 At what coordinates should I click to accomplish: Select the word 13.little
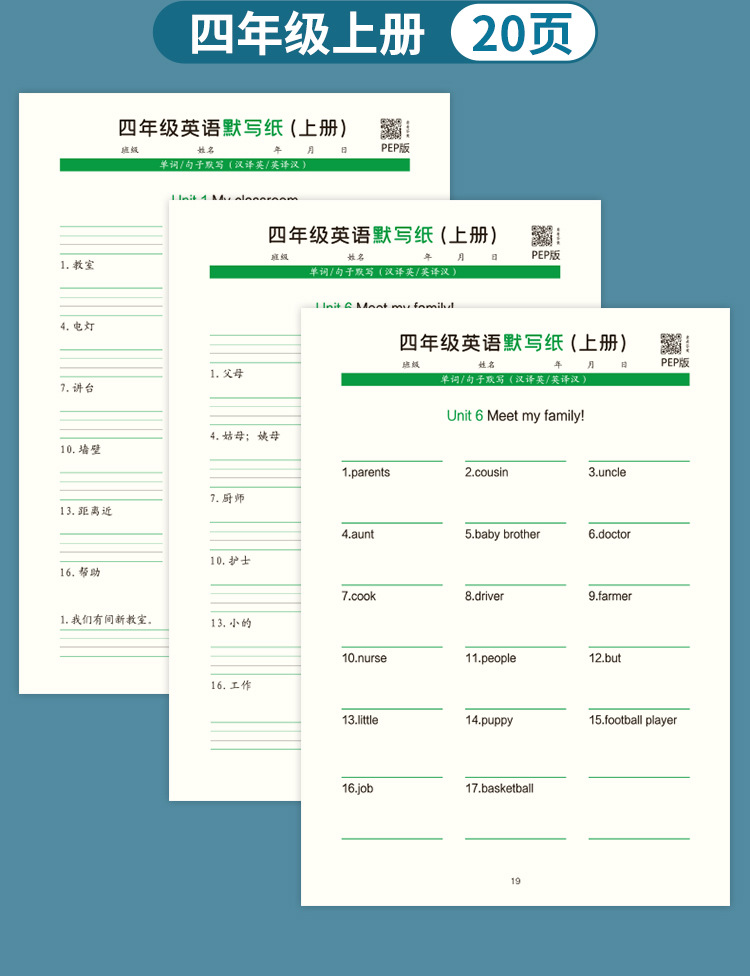[x=360, y=720]
